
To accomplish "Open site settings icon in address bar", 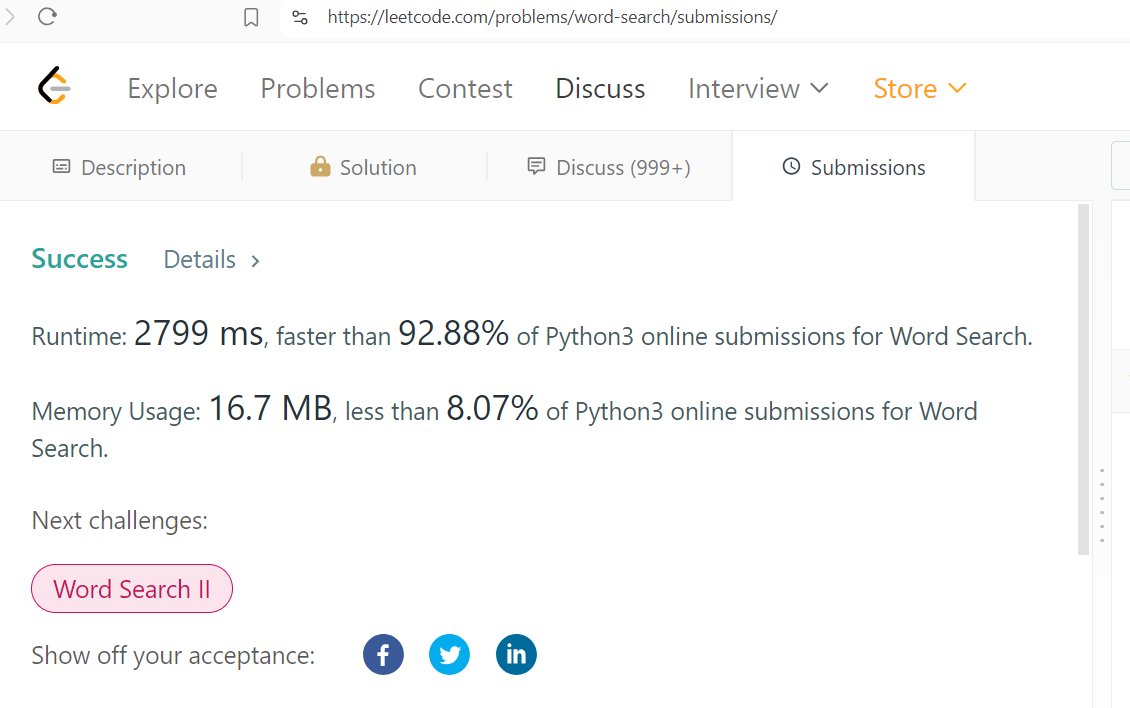I will [300, 17].
